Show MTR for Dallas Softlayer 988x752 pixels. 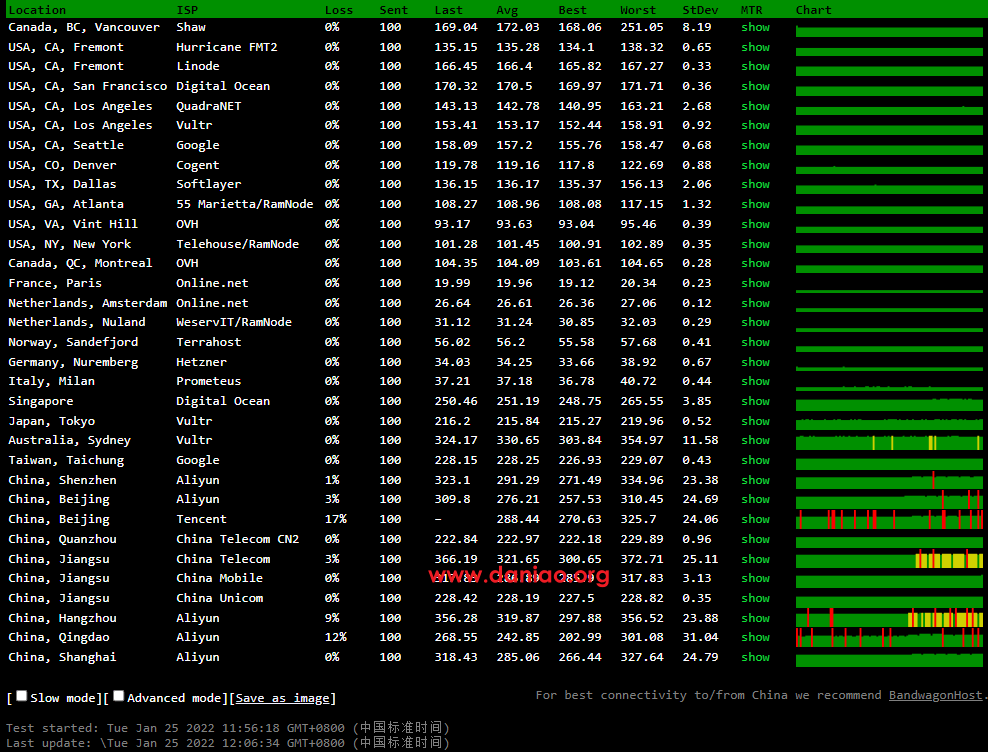click(x=755, y=184)
